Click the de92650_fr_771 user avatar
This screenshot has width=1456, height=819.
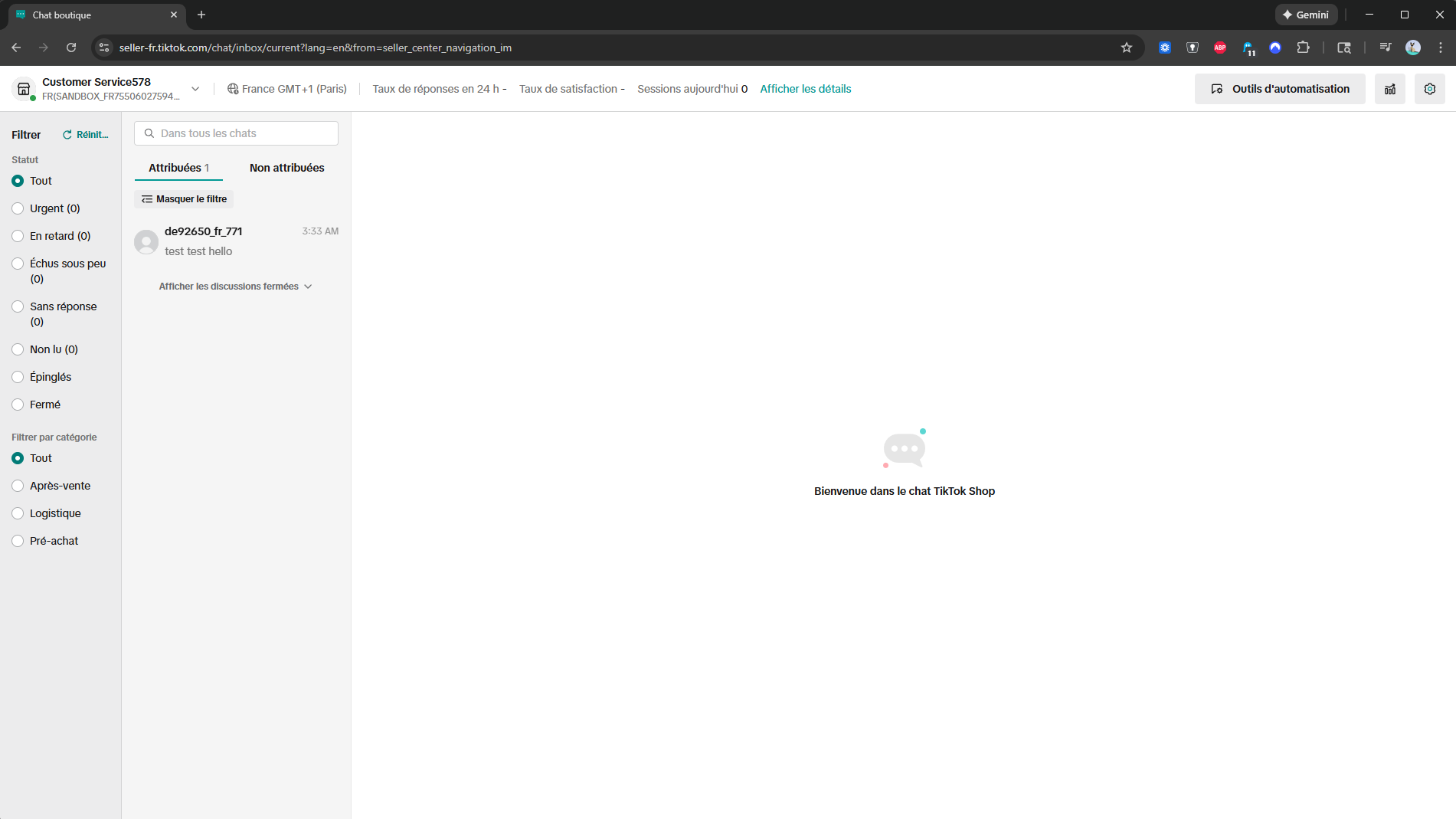tap(146, 241)
